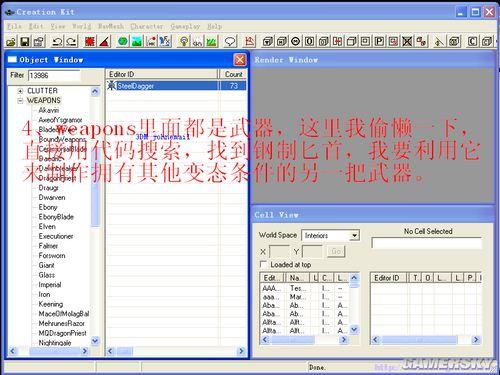Select the SteelDagger entry in the list

(177, 86)
